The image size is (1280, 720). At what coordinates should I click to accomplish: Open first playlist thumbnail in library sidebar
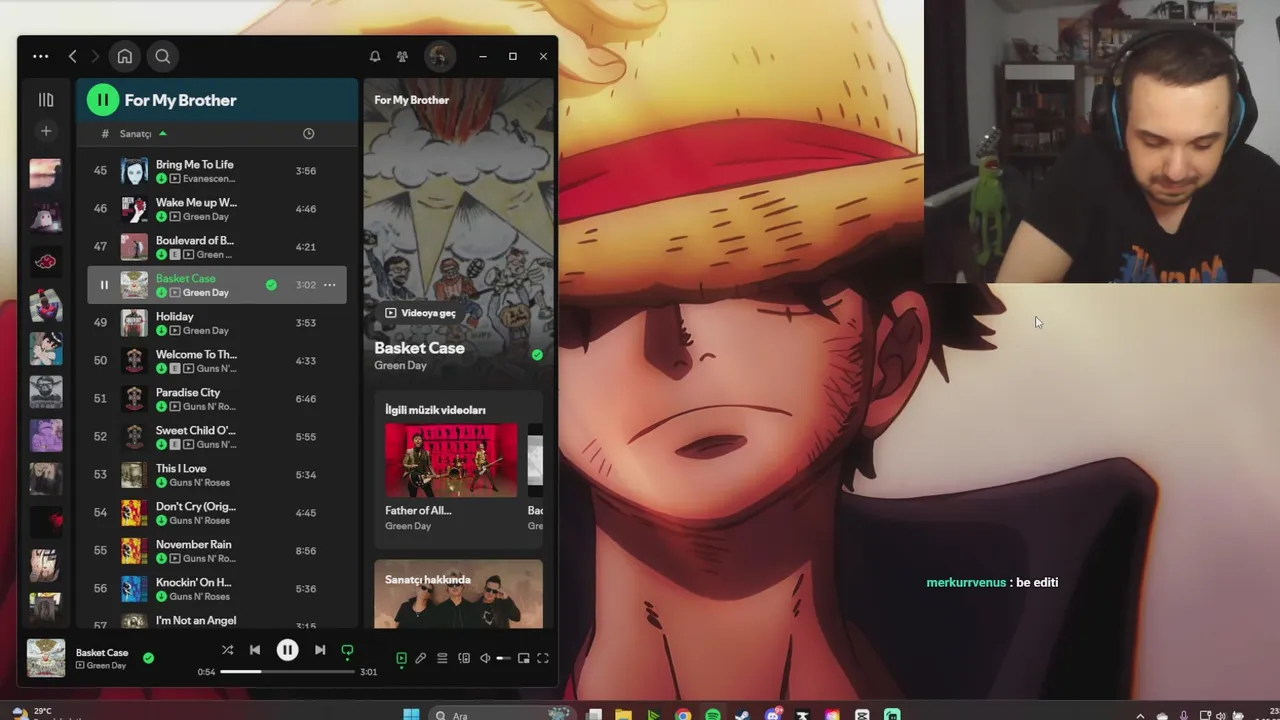pos(45,174)
